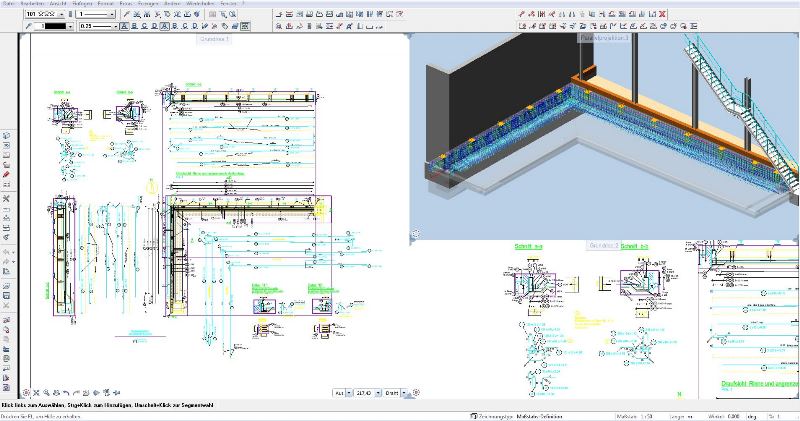Click the Maßstab 1:50 status field
This screenshot has width=800, height=421.
click(634, 417)
